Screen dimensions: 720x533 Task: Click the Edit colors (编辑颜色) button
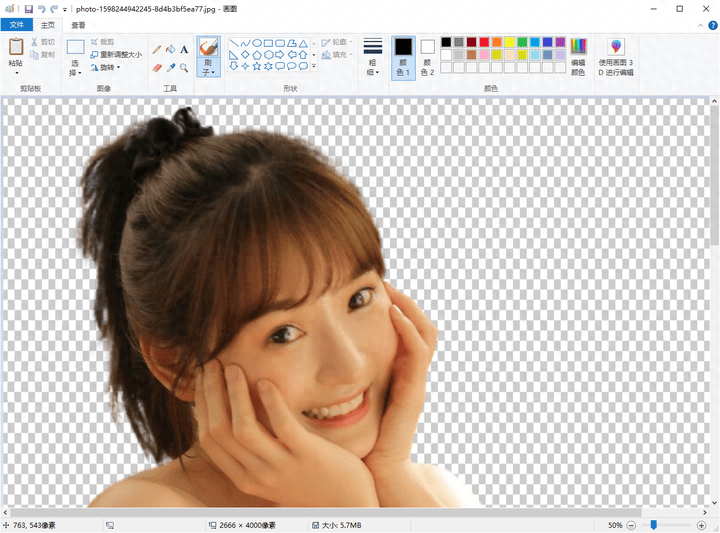click(x=578, y=56)
